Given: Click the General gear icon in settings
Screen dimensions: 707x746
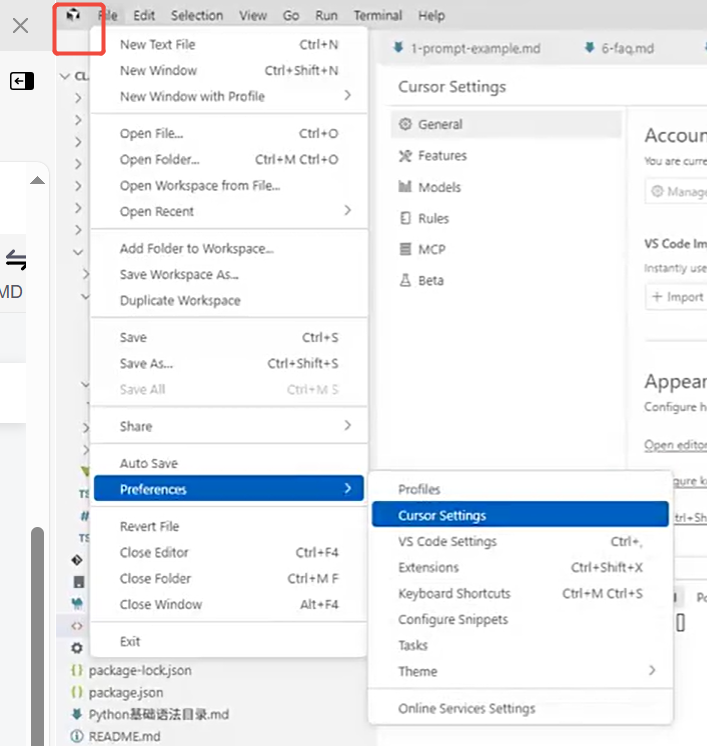Looking at the screenshot, I should tap(405, 124).
